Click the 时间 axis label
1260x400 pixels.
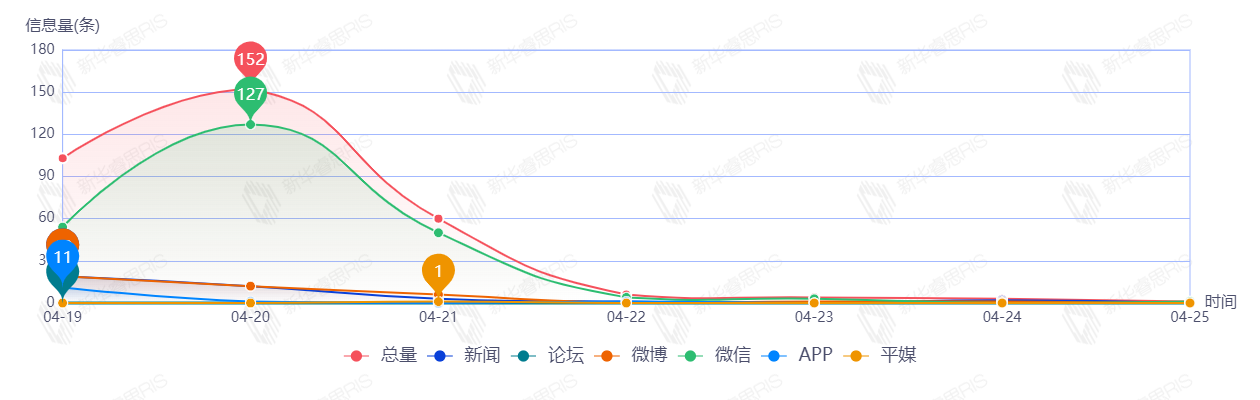pyautogui.click(x=1220, y=301)
